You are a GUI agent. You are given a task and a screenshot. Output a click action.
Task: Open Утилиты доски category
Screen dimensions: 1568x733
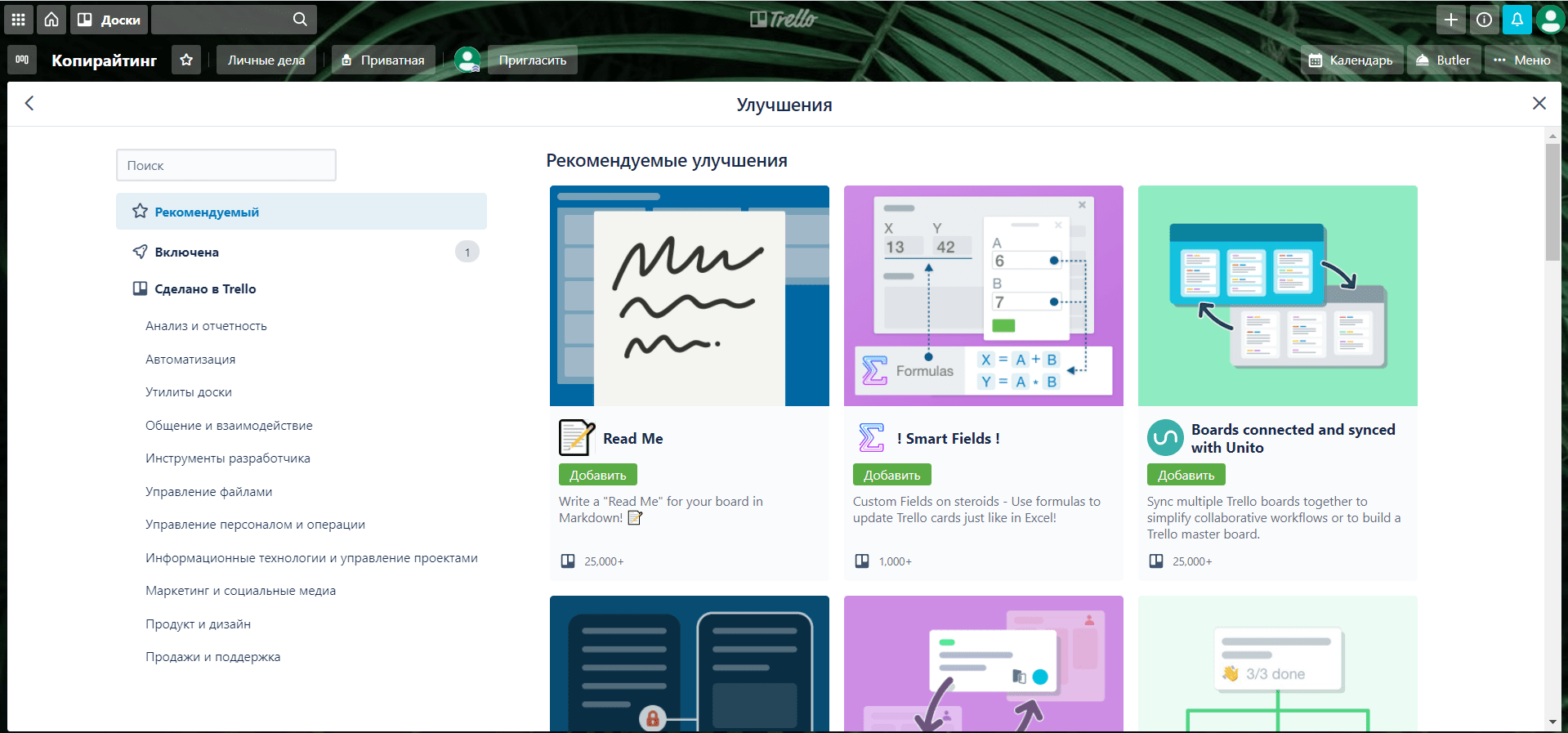click(x=189, y=392)
